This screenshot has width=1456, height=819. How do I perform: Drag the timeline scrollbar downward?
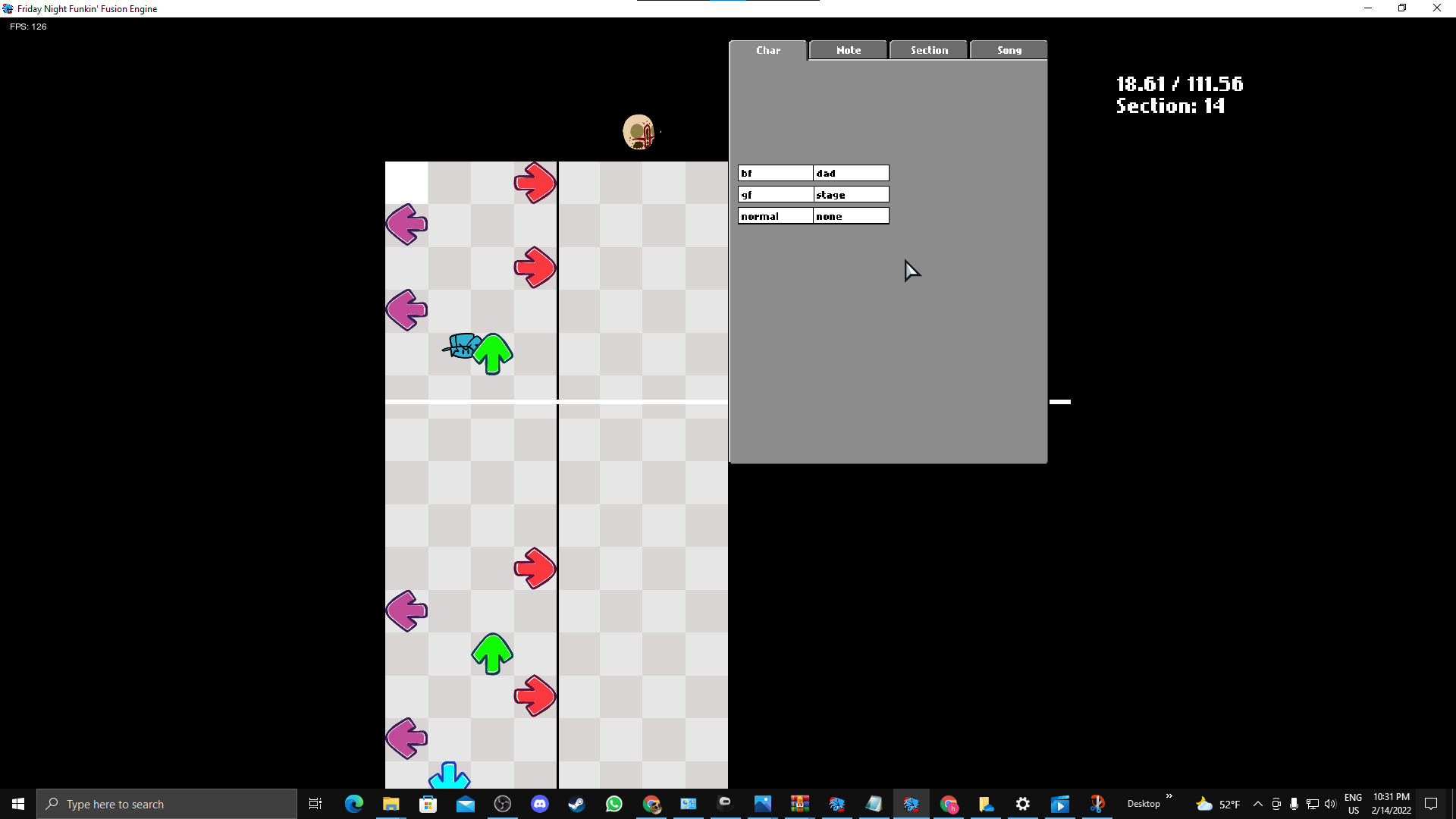point(1059,402)
